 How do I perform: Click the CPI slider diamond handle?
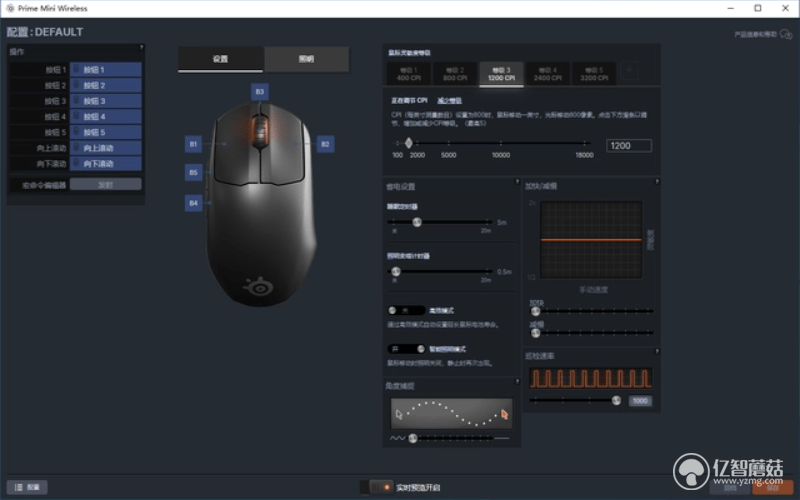409,143
